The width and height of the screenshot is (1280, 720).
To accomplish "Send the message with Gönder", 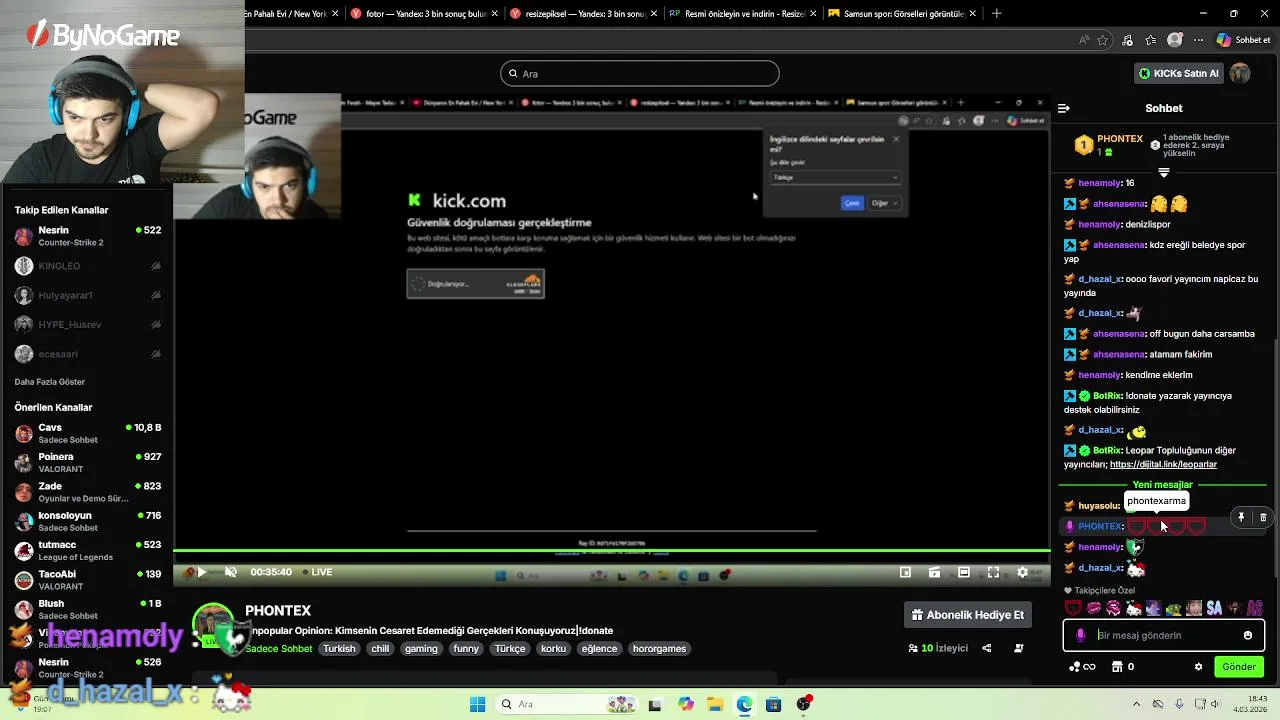I will [x=1238, y=667].
